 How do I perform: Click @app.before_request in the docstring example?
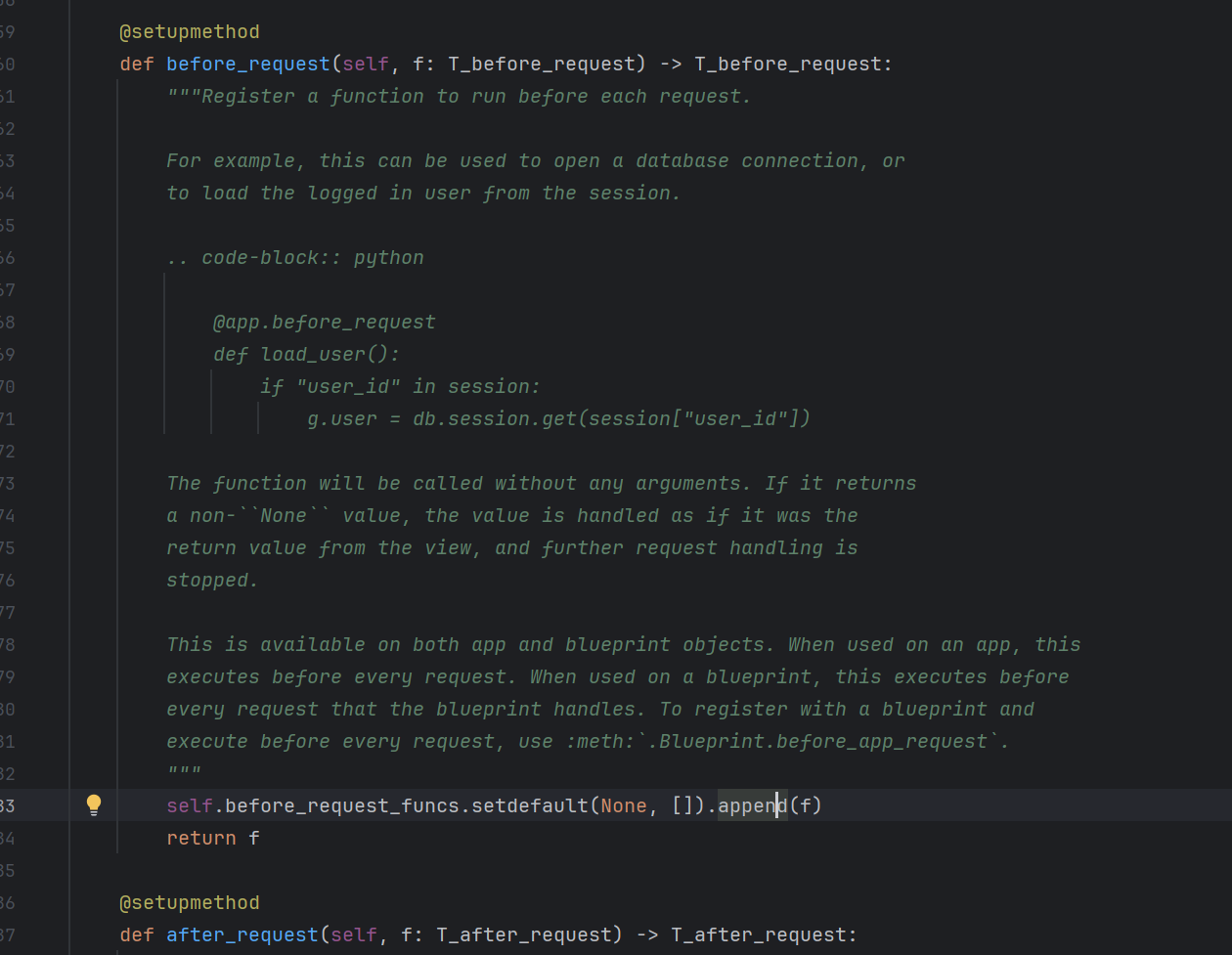(325, 323)
